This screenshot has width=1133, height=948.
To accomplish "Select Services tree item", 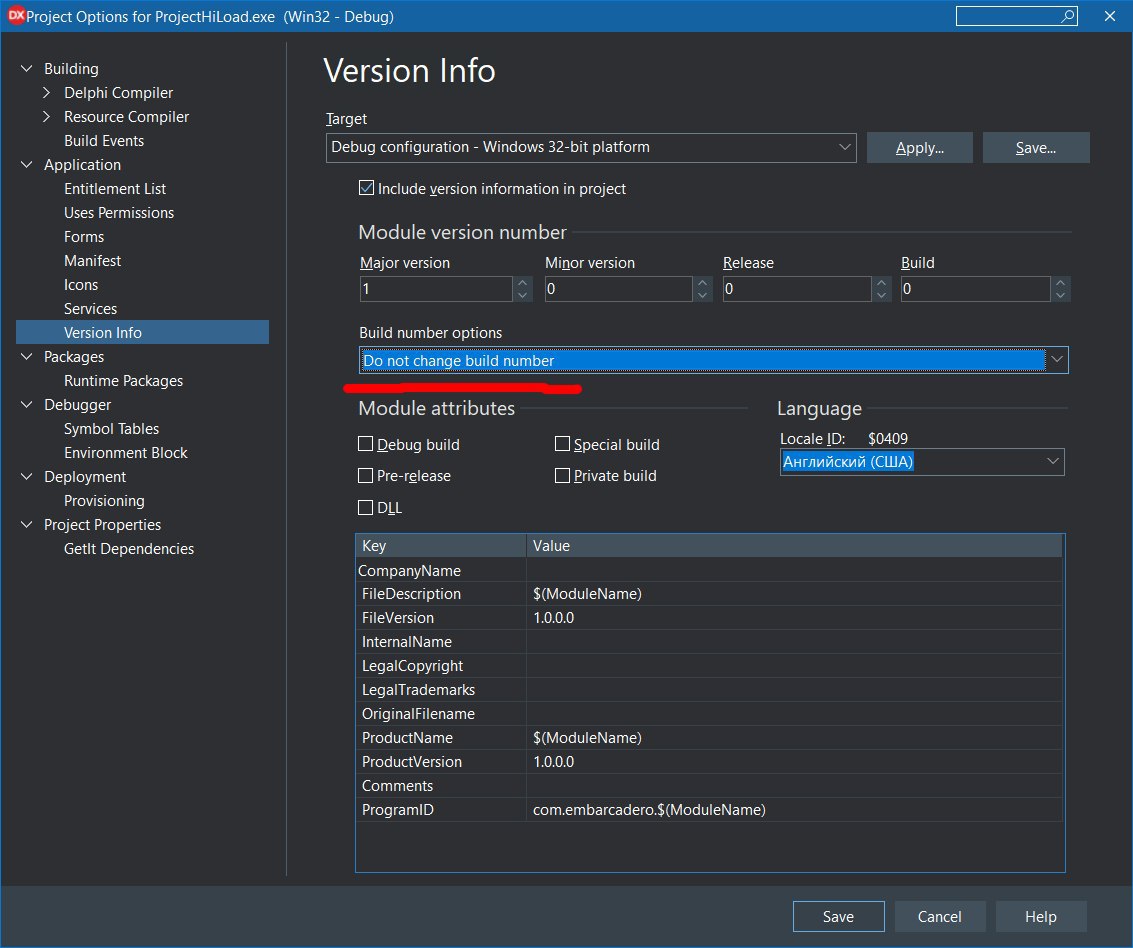I will coord(90,309).
